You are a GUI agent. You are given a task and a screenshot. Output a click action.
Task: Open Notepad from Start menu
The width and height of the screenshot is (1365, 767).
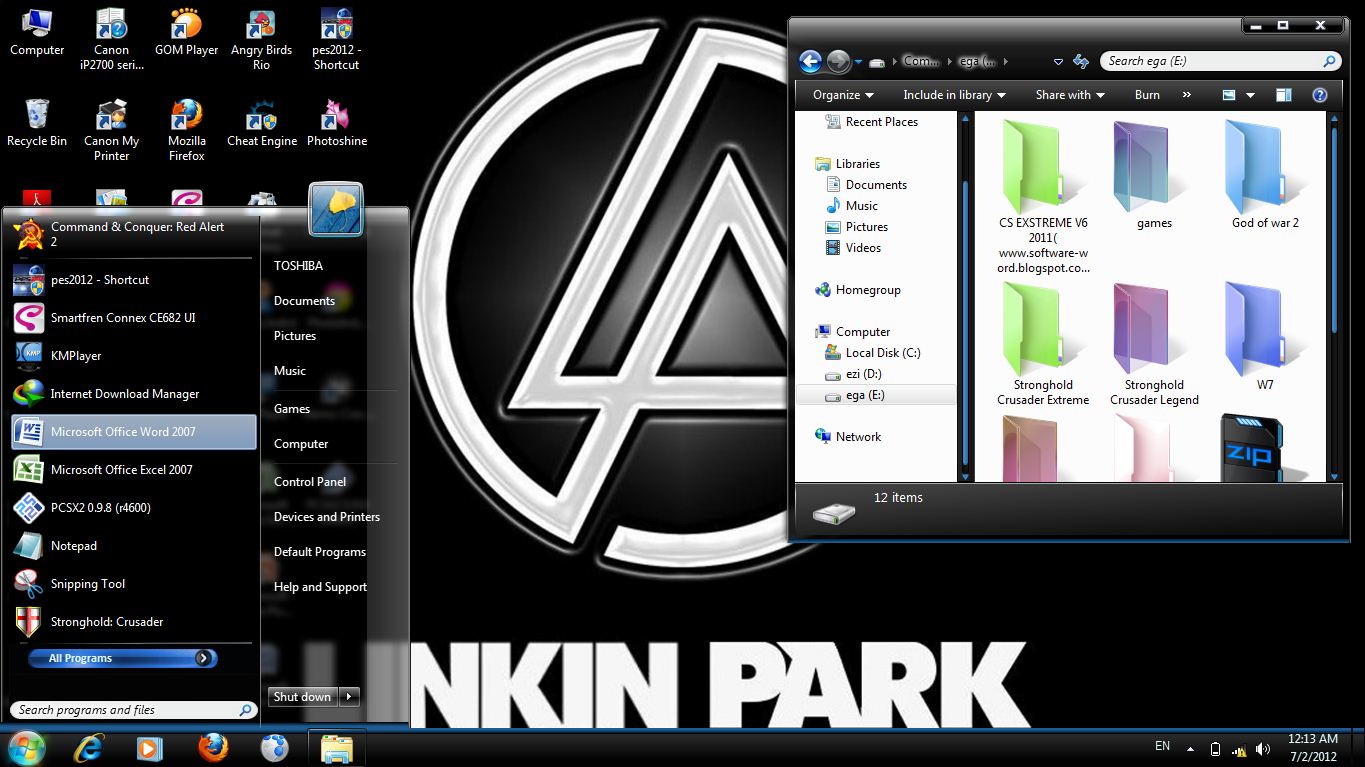(133, 546)
